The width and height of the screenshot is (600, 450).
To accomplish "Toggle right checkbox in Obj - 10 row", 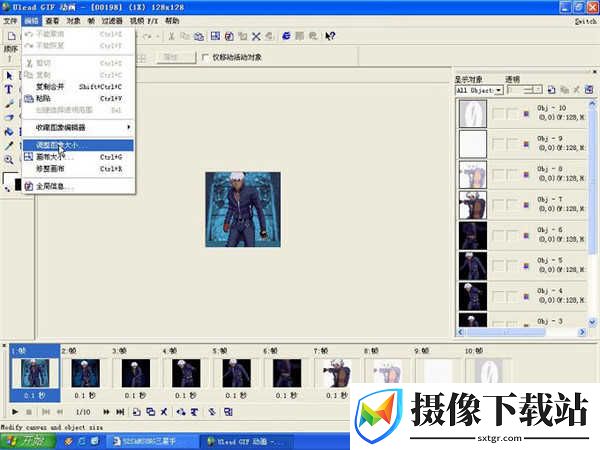I will tap(512, 114).
